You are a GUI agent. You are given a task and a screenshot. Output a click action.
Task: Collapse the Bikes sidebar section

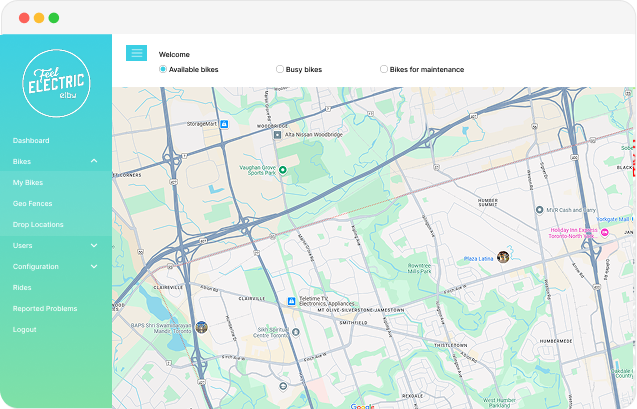pos(93,161)
